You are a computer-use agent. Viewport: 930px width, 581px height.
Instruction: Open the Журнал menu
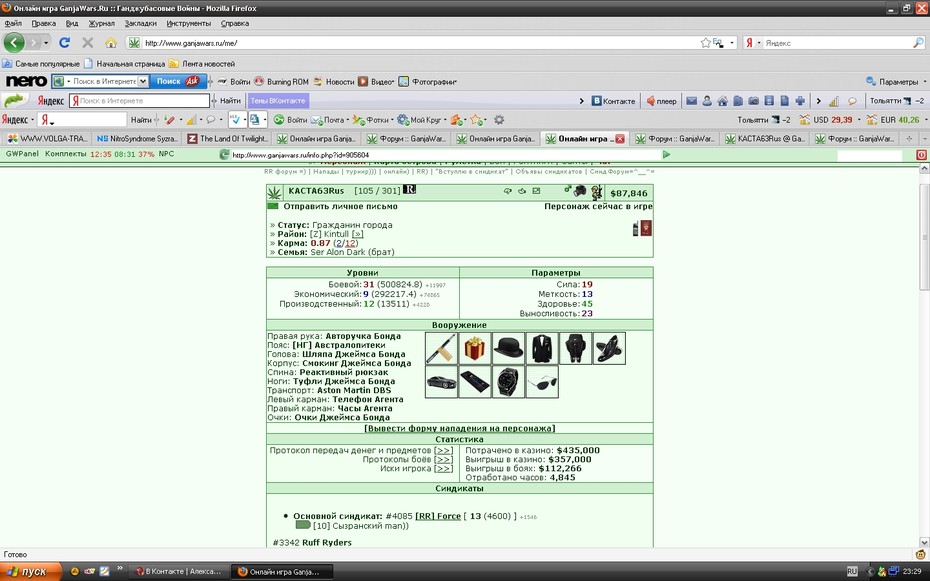[x=101, y=24]
